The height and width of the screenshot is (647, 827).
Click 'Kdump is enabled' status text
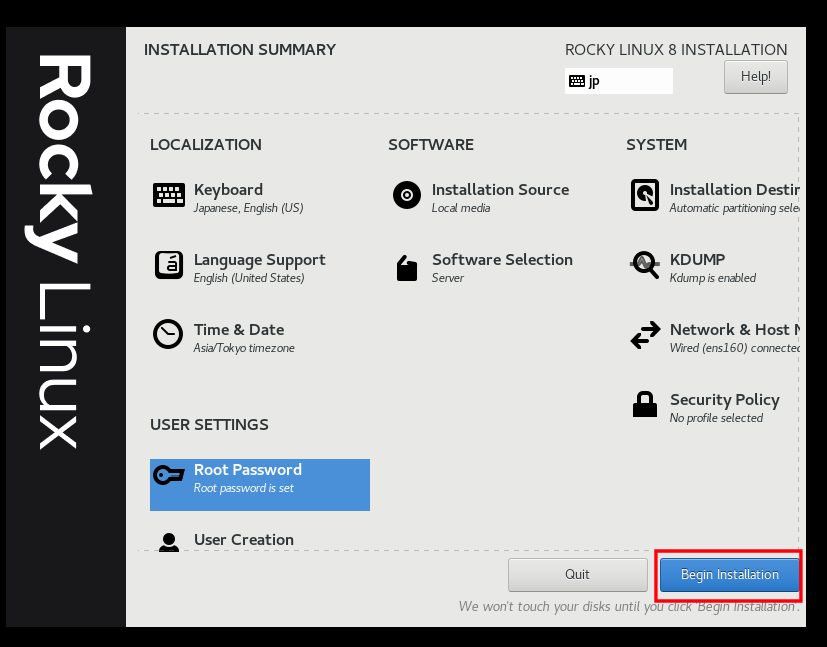713,278
